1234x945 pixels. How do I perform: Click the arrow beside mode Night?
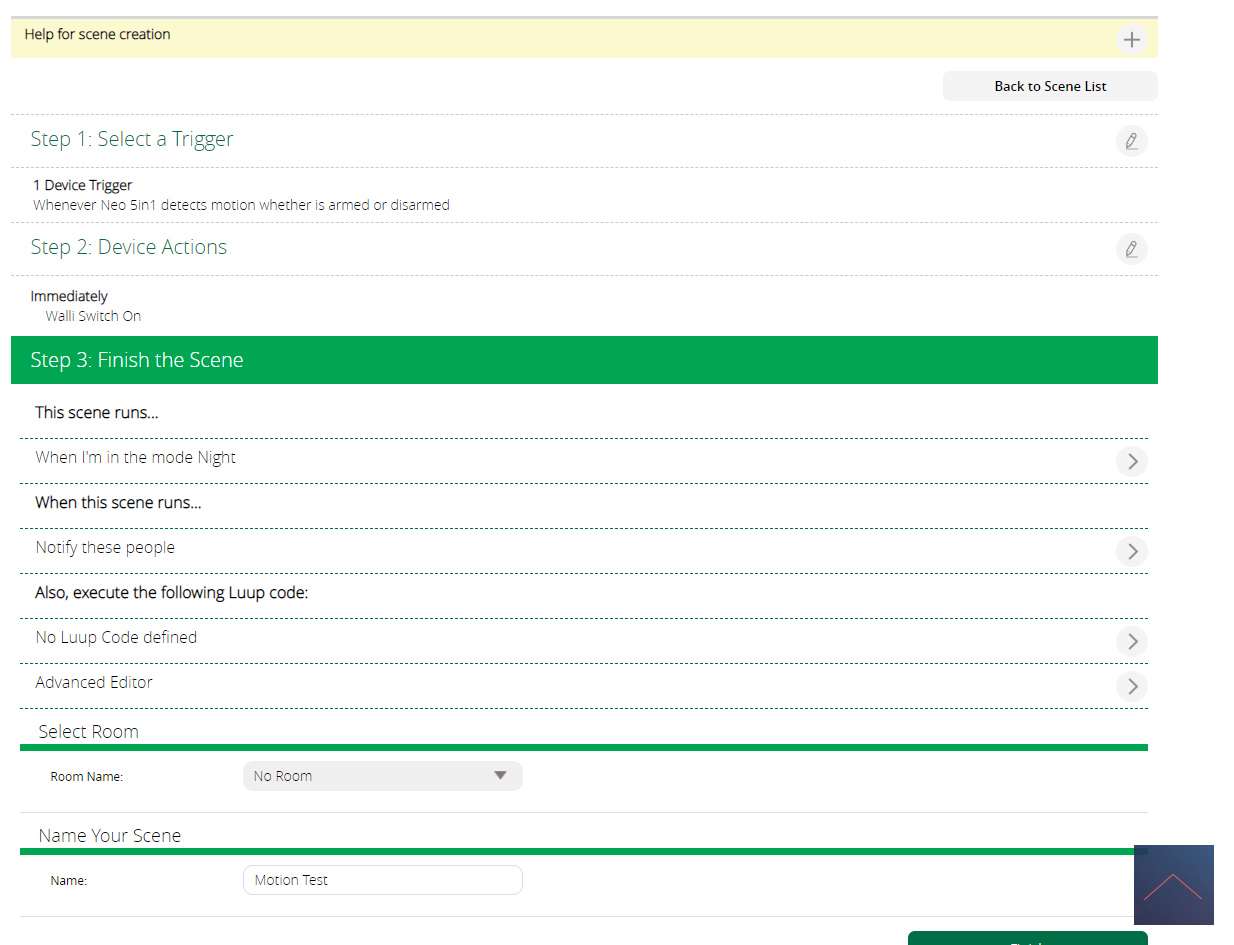click(x=1132, y=461)
